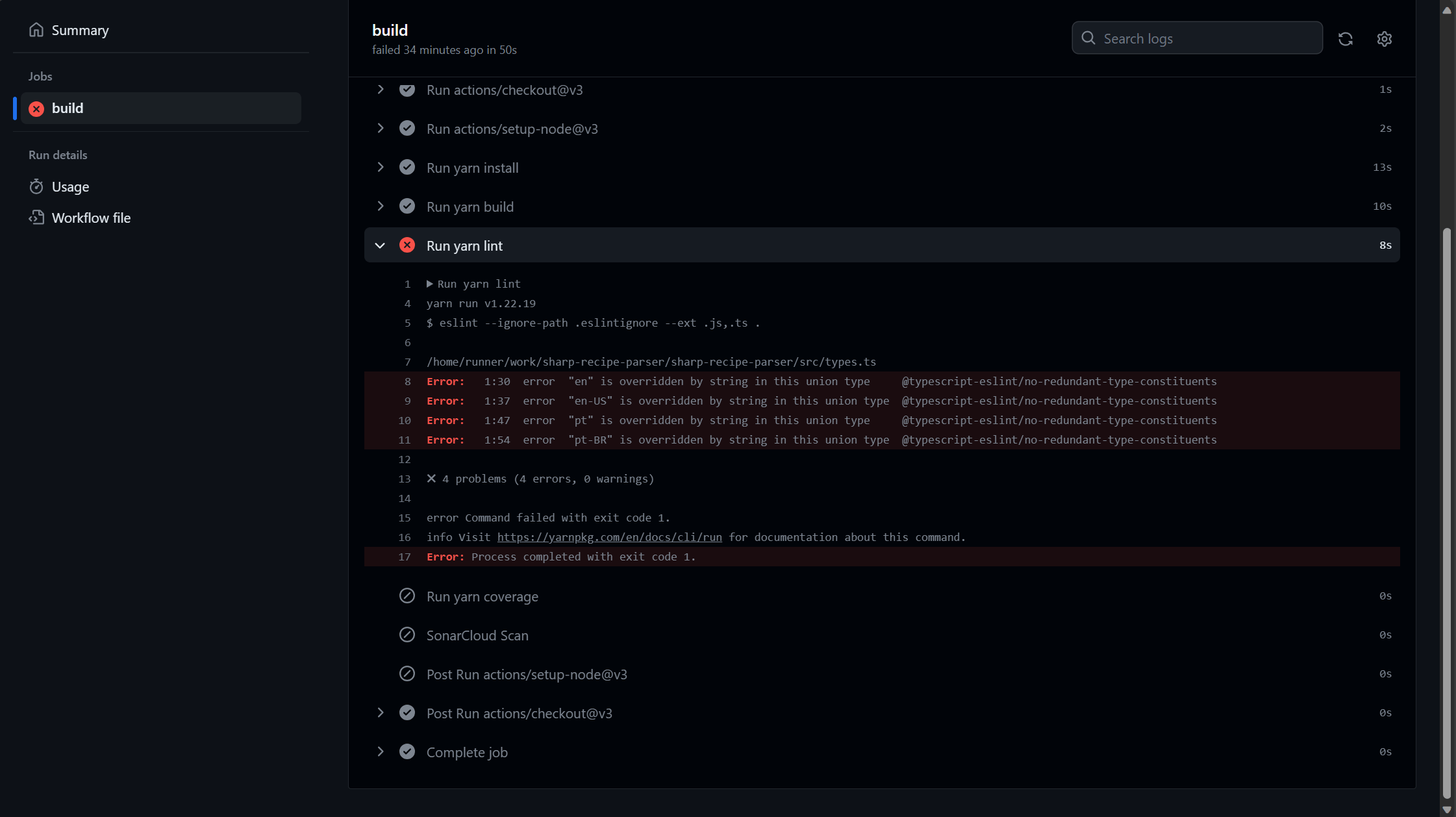Viewport: 1456px width, 817px height.
Task: Click the Workflow file icon
Action: coord(36,217)
